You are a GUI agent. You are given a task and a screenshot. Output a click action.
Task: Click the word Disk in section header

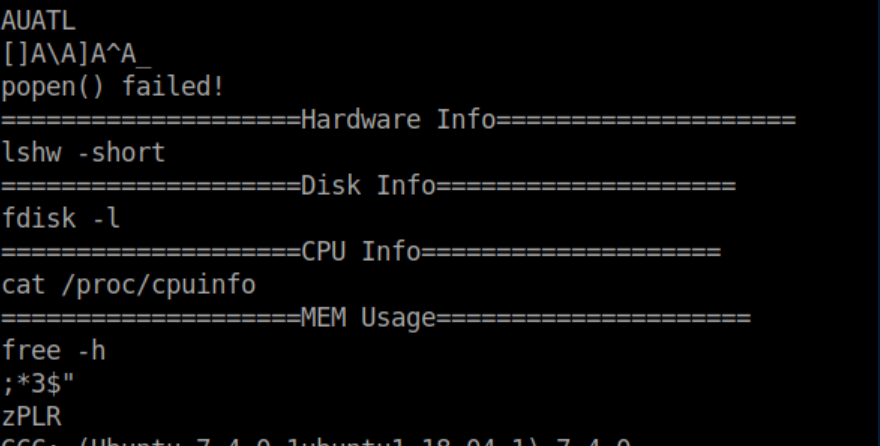click(331, 186)
